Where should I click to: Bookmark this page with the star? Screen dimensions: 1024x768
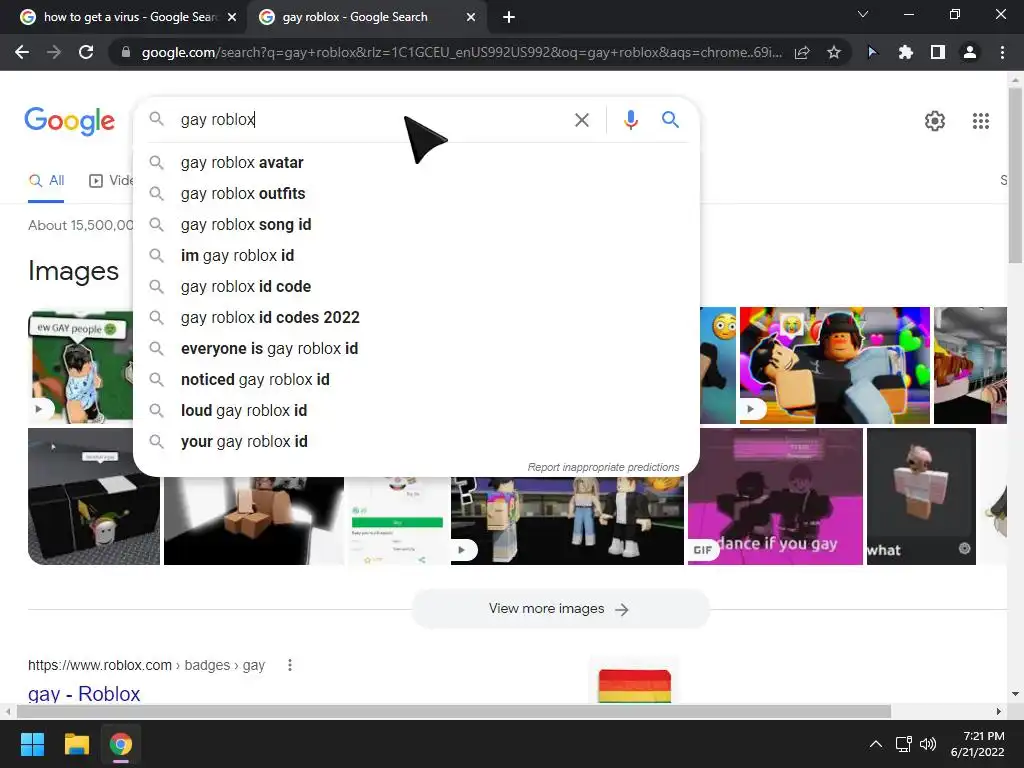click(833, 52)
